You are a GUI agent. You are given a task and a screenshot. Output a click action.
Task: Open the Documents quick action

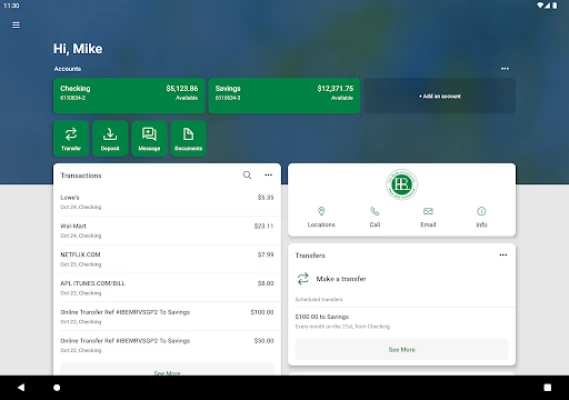point(188,138)
